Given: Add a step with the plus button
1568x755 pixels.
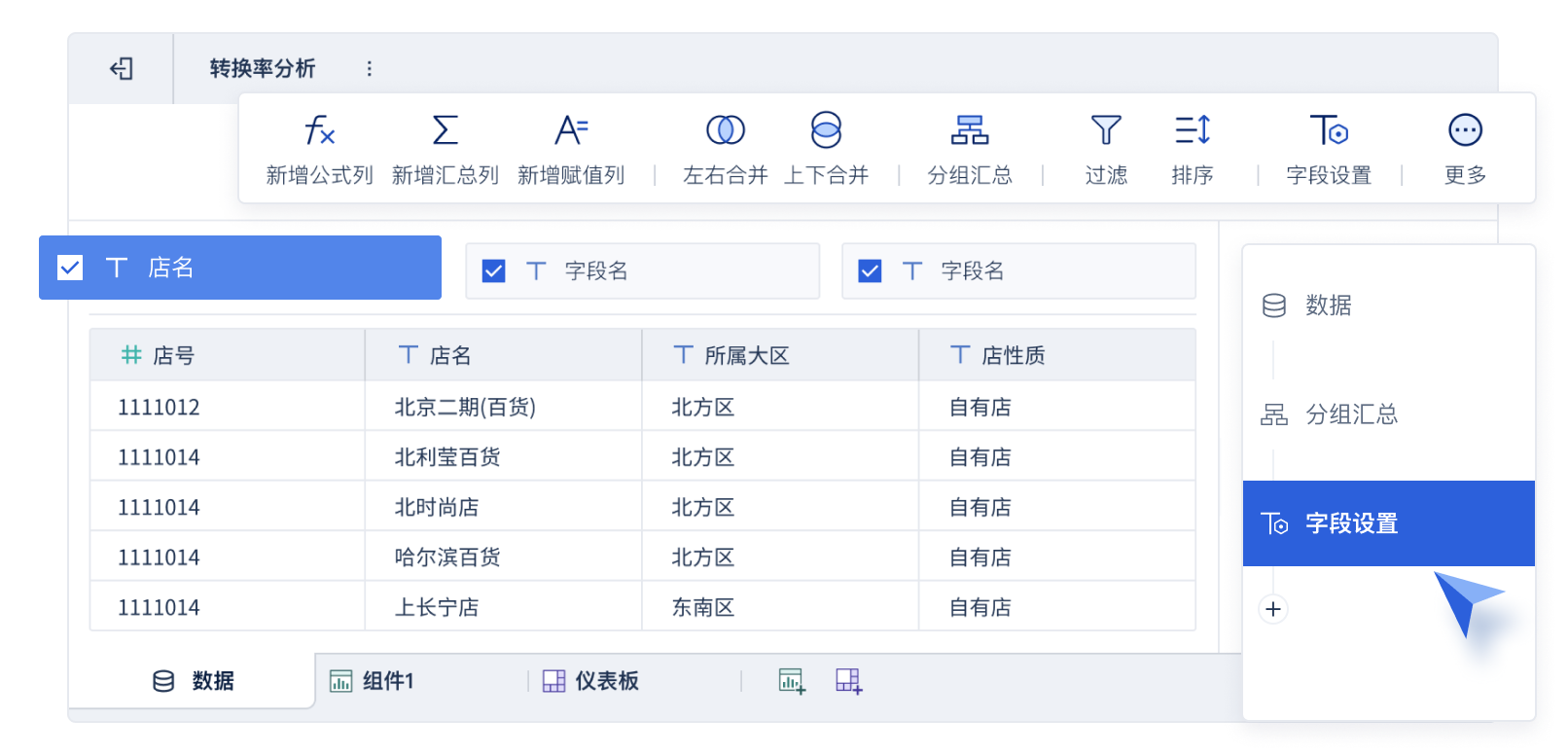Looking at the screenshot, I should tap(1273, 609).
